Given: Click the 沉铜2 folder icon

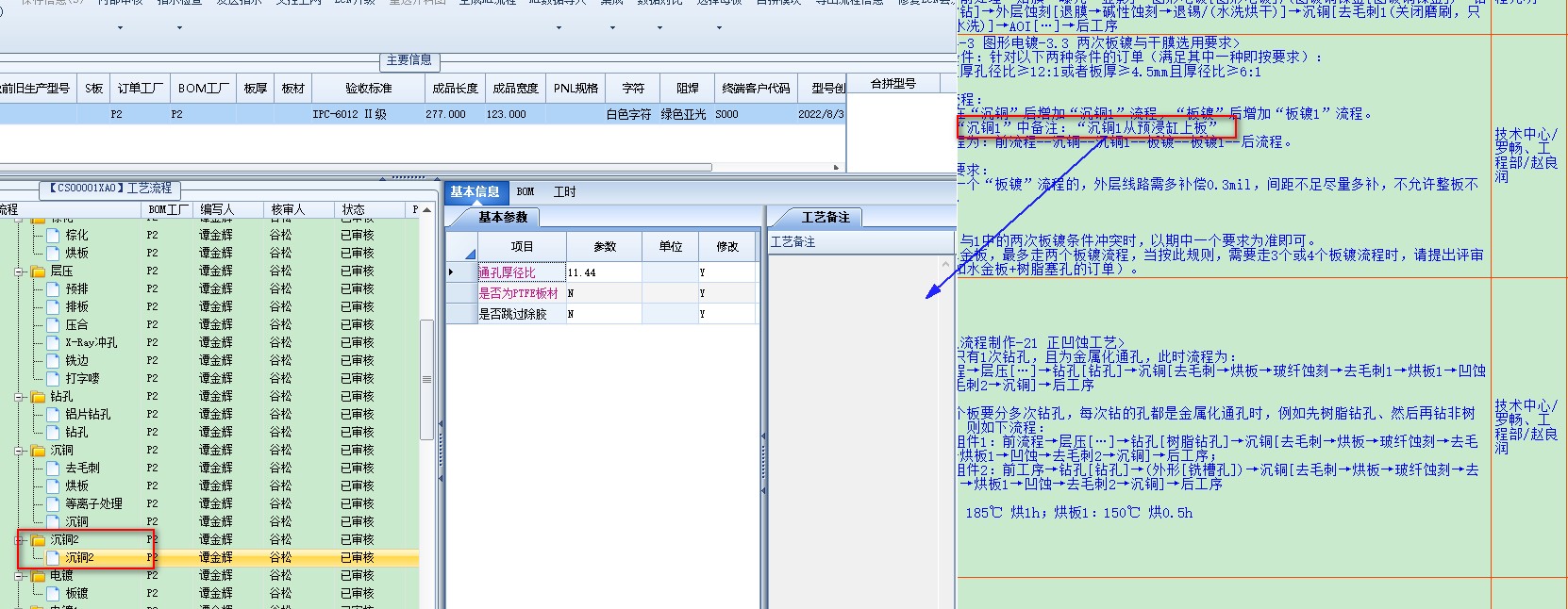Looking at the screenshot, I should coord(39,539).
